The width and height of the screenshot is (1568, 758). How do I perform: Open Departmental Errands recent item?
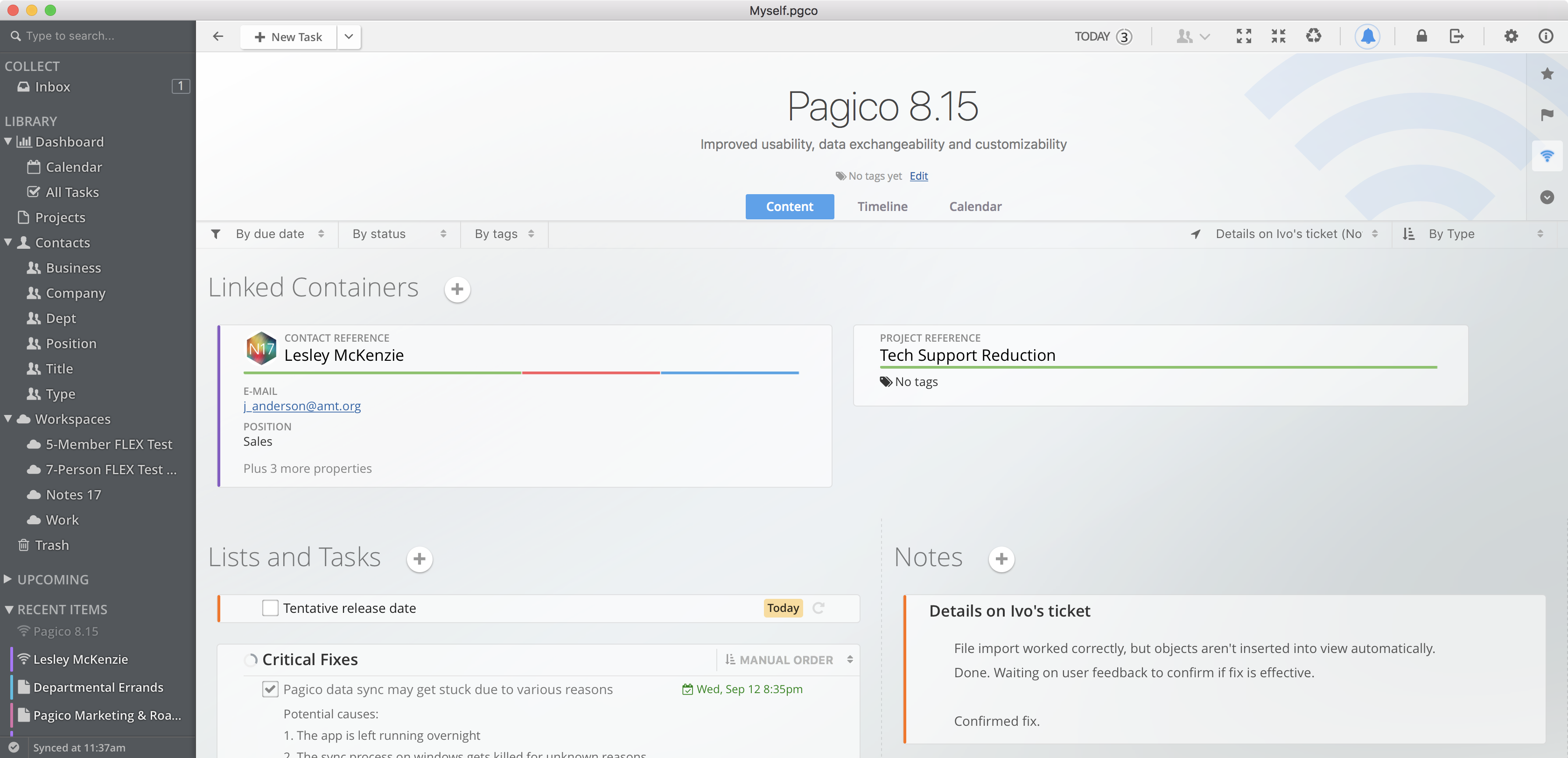(98, 688)
